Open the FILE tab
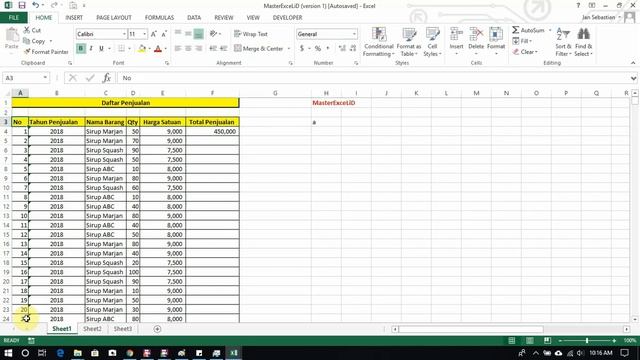The height and width of the screenshot is (360, 640). click(x=13, y=18)
